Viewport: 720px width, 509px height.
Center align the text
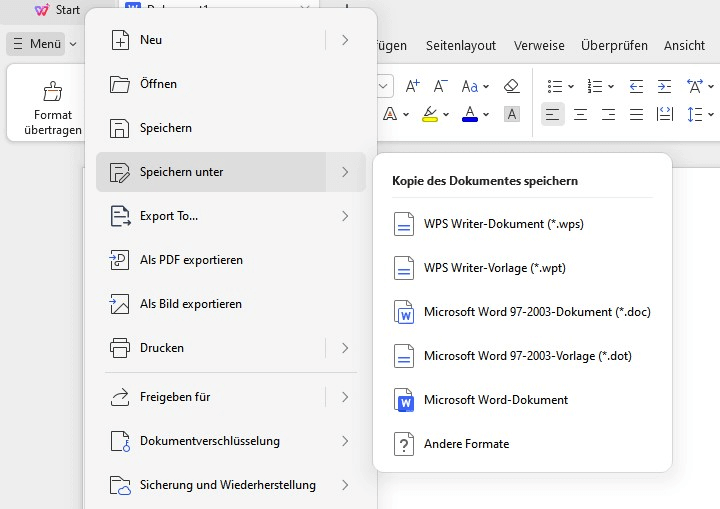580,113
